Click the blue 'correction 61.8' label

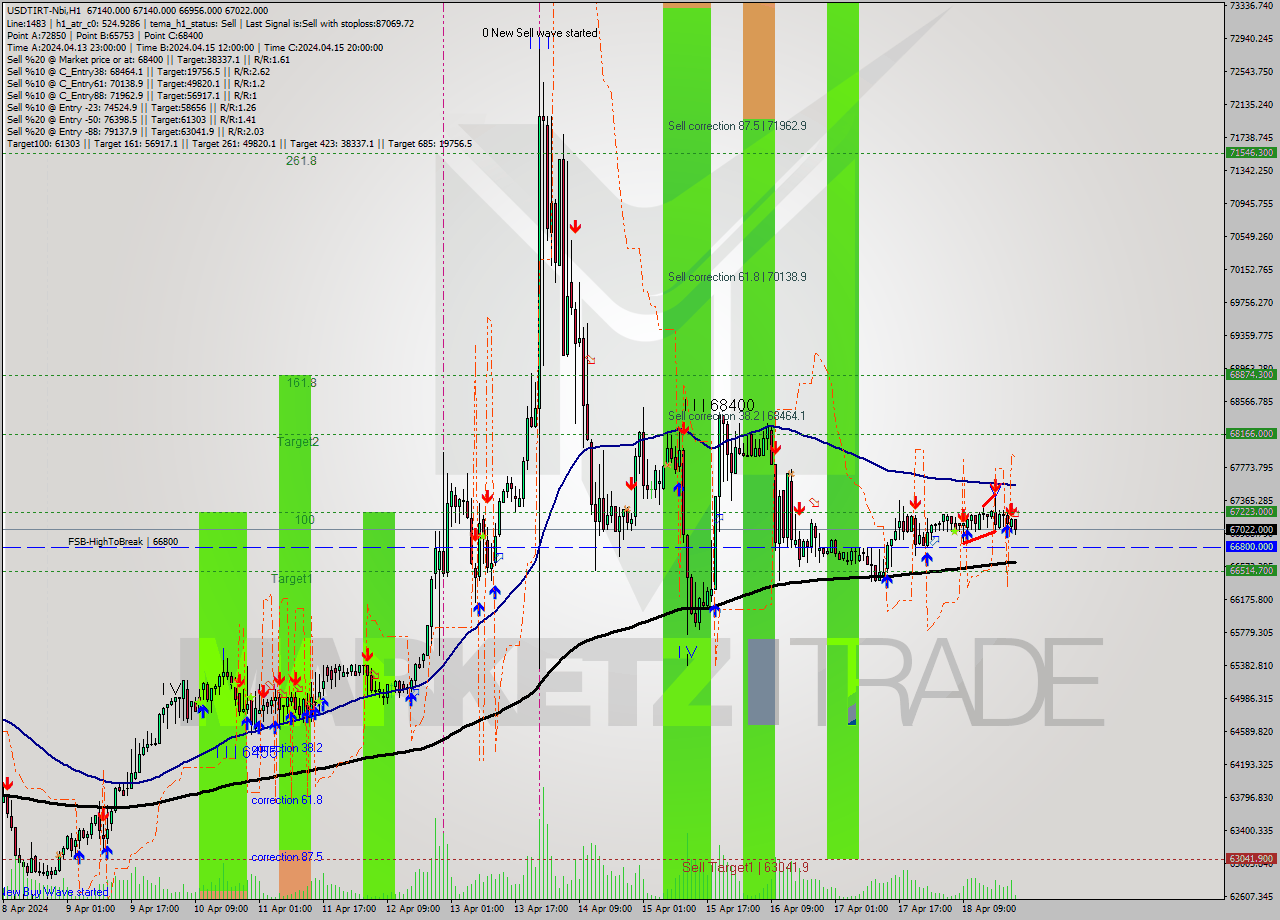click(x=287, y=800)
